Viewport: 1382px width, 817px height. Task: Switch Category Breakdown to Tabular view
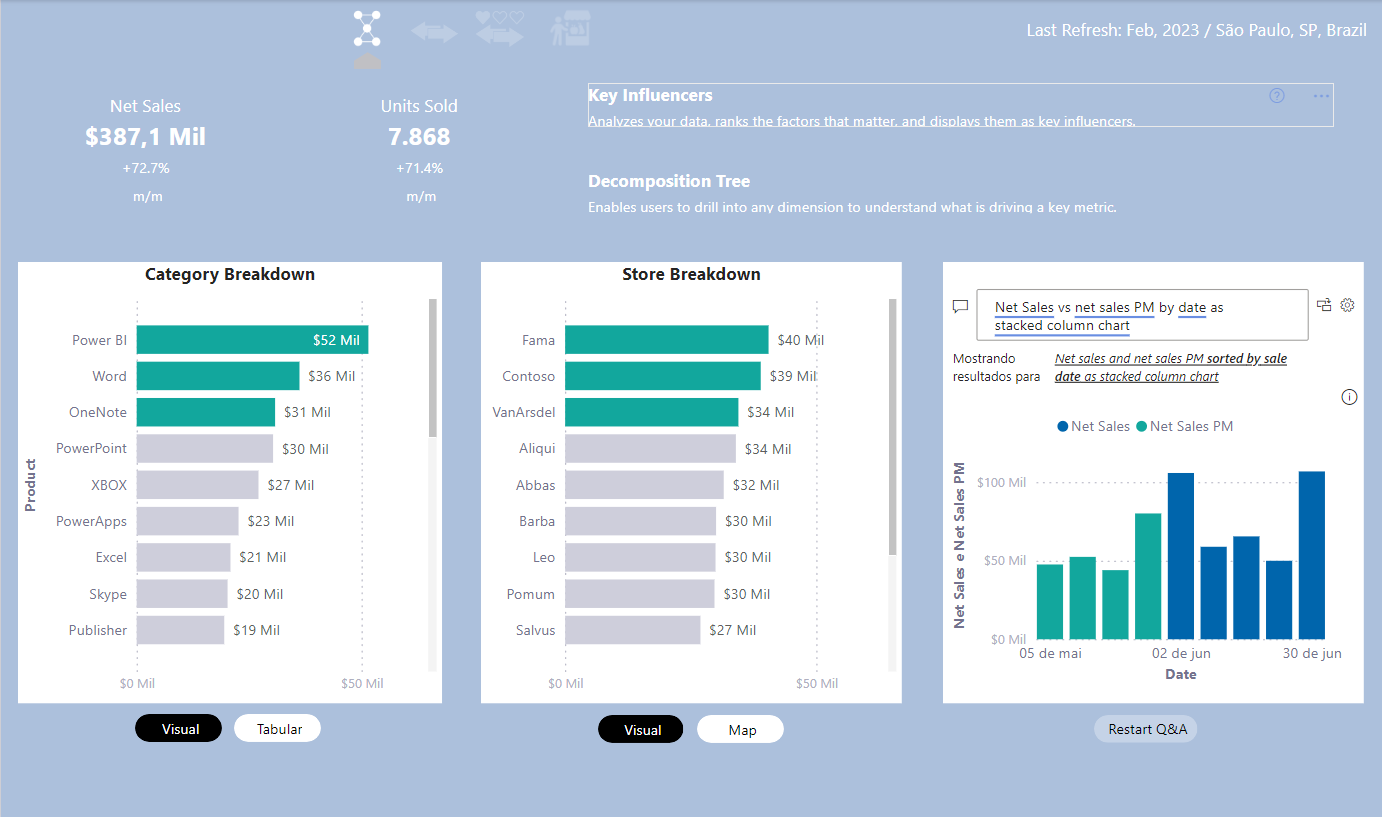278,729
